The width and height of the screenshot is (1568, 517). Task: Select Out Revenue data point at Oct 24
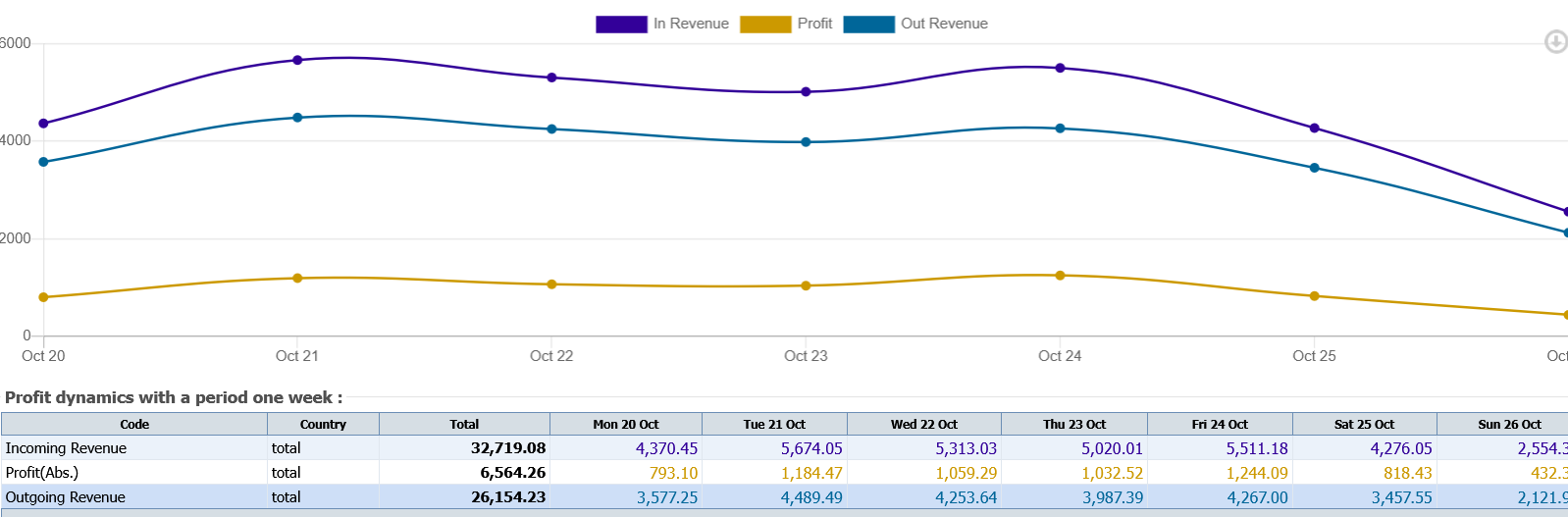click(1060, 129)
